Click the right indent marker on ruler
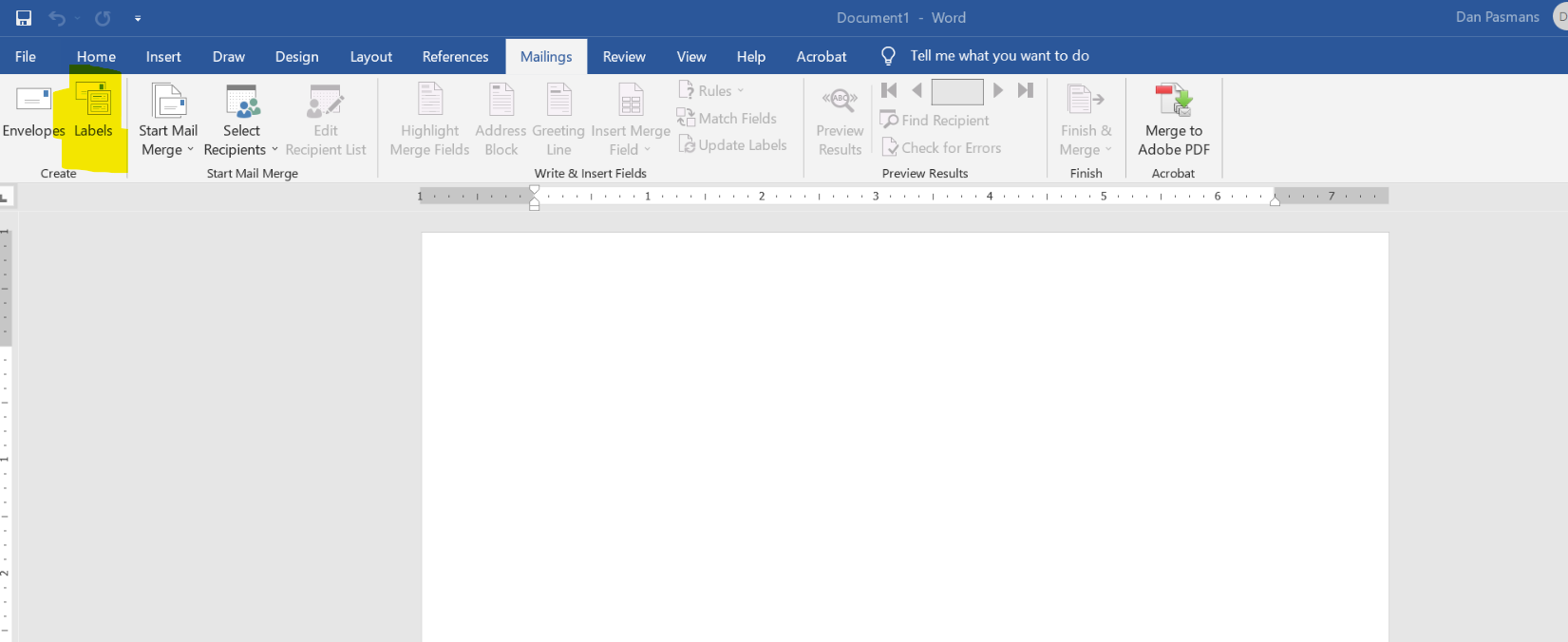The image size is (1568, 642). coord(1275,200)
